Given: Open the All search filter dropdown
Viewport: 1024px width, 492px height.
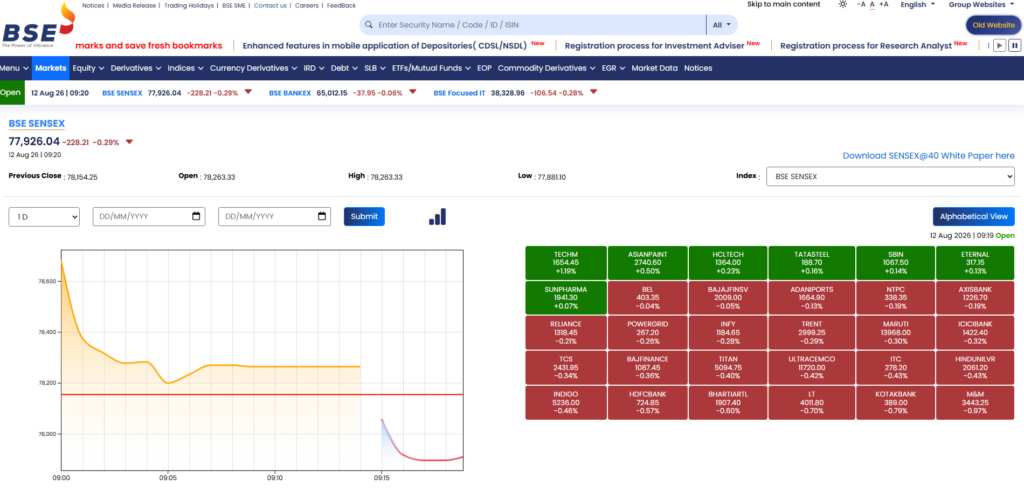Looking at the screenshot, I should [x=722, y=25].
